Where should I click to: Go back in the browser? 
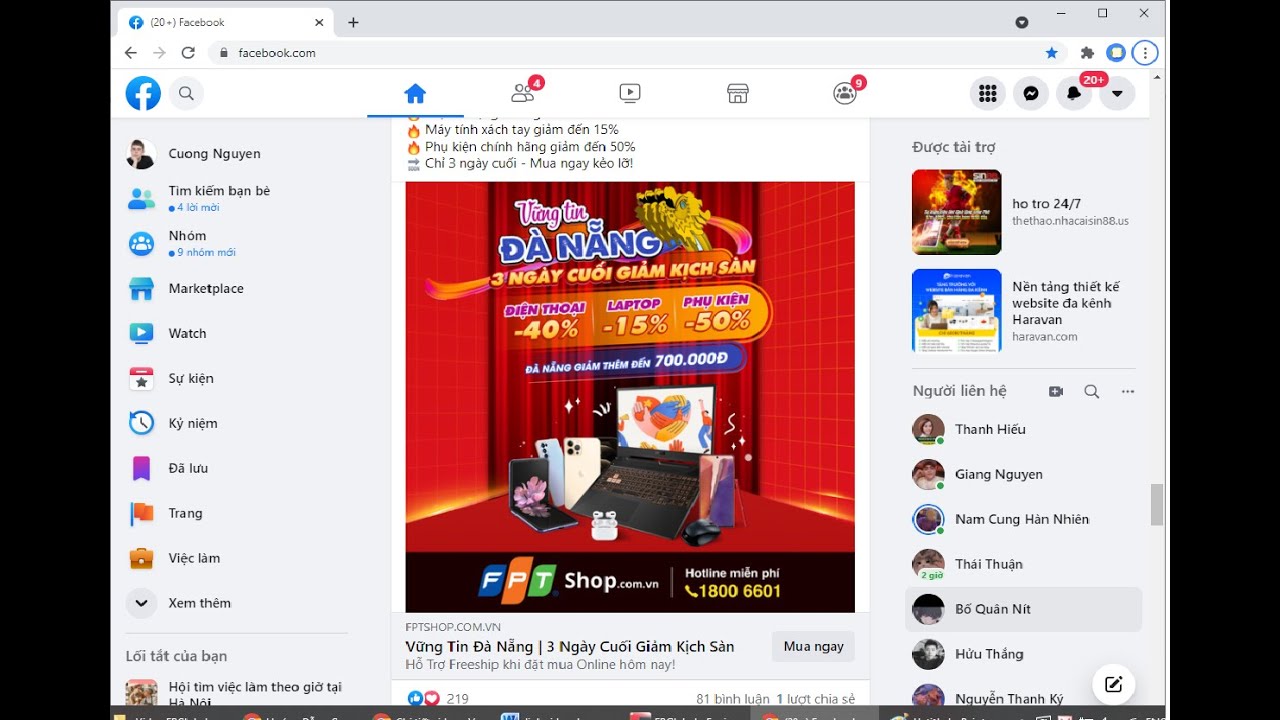point(131,53)
